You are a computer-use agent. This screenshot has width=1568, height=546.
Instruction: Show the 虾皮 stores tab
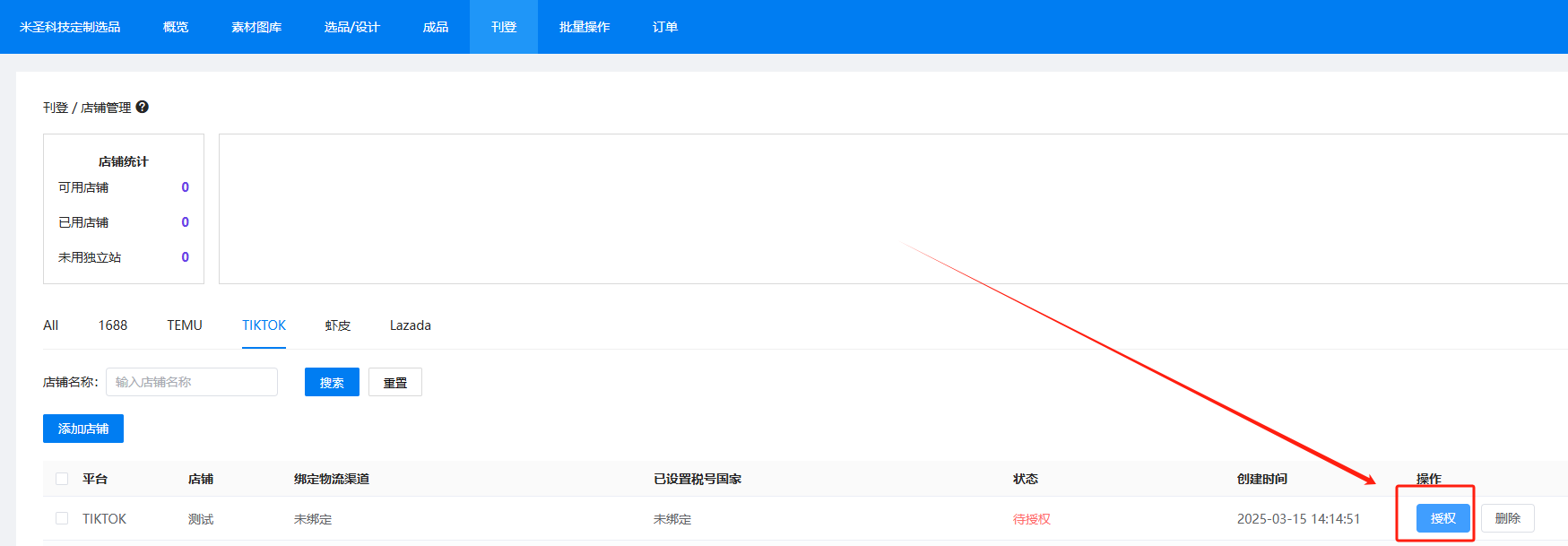(x=338, y=325)
